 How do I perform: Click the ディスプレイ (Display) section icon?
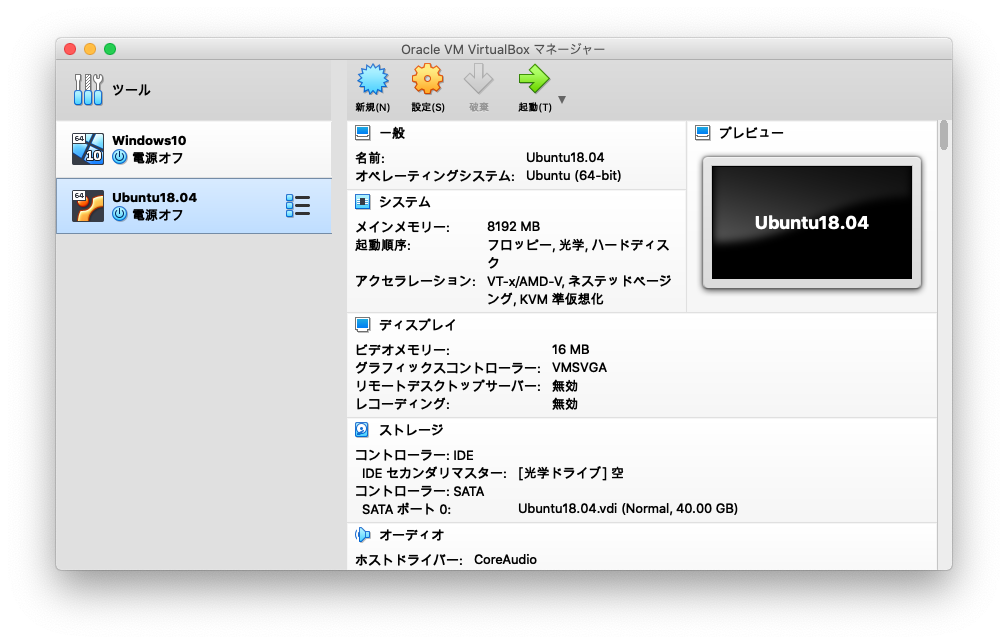pyautogui.click(x=361, y=324)
